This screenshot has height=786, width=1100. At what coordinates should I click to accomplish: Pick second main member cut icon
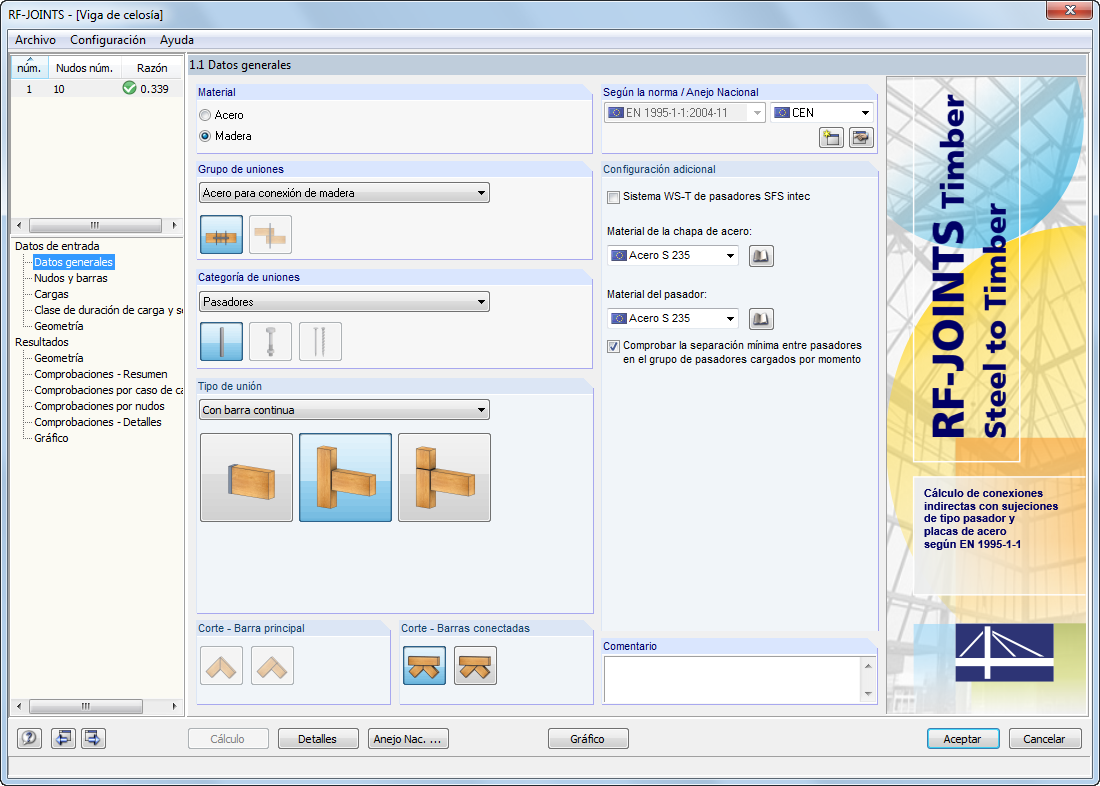click(x=272, y=665)
